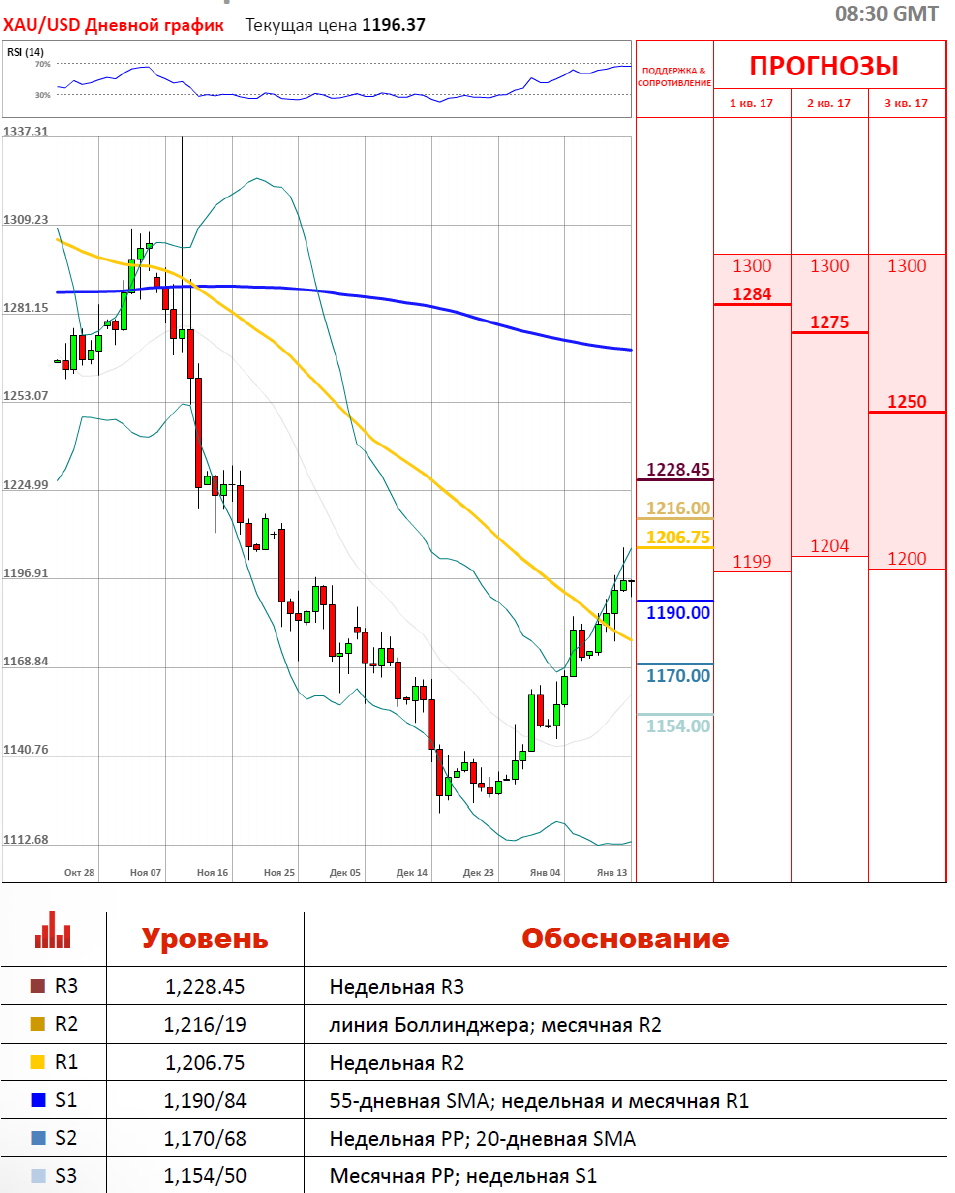Click the R1 yellow color swatch
955x1193 pixels.
pyautogui.click(x=39, y=1063)
